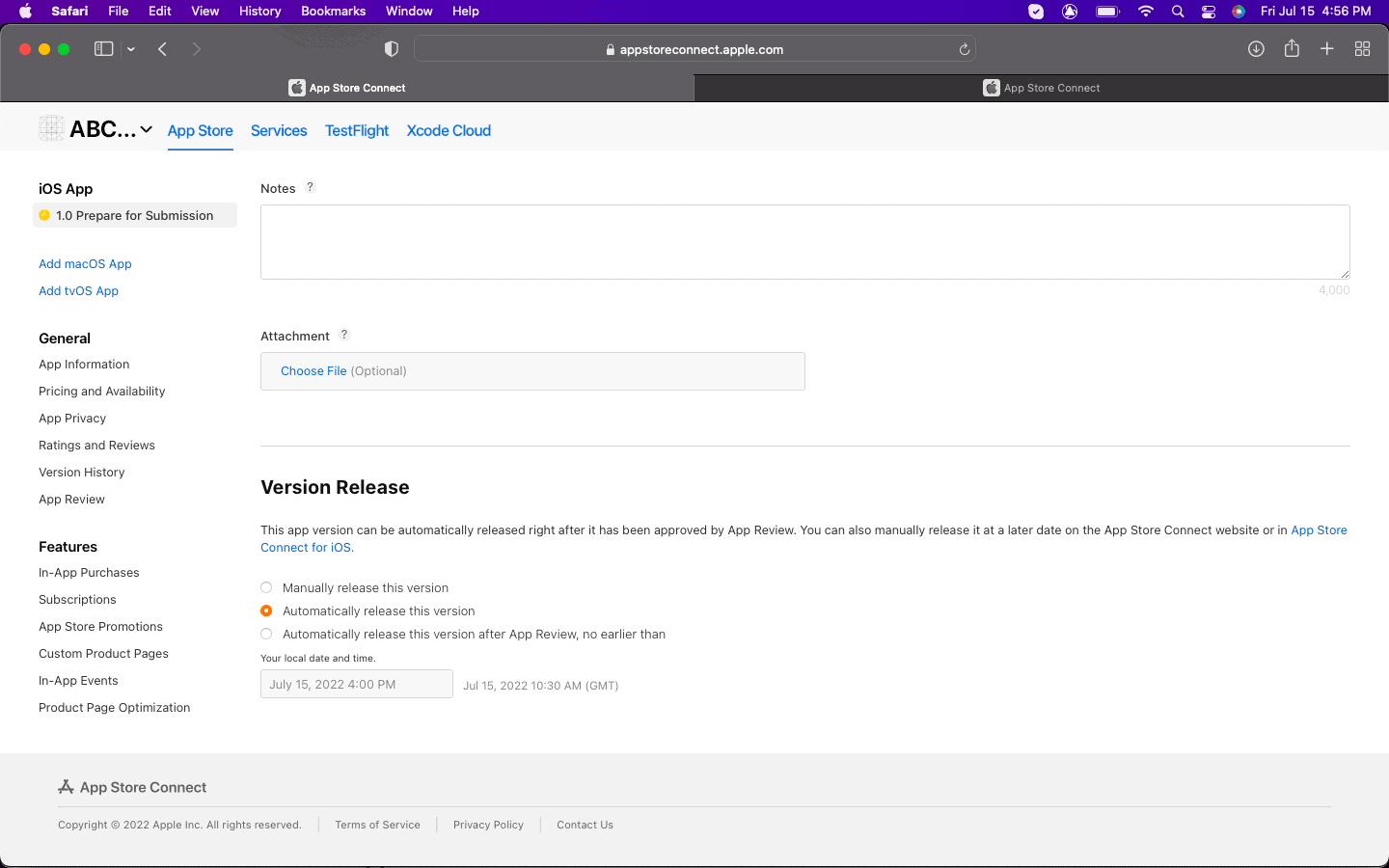Open Product Page Optimization
This screenshot has width=1389, height=868.
[x=114, y=707]
